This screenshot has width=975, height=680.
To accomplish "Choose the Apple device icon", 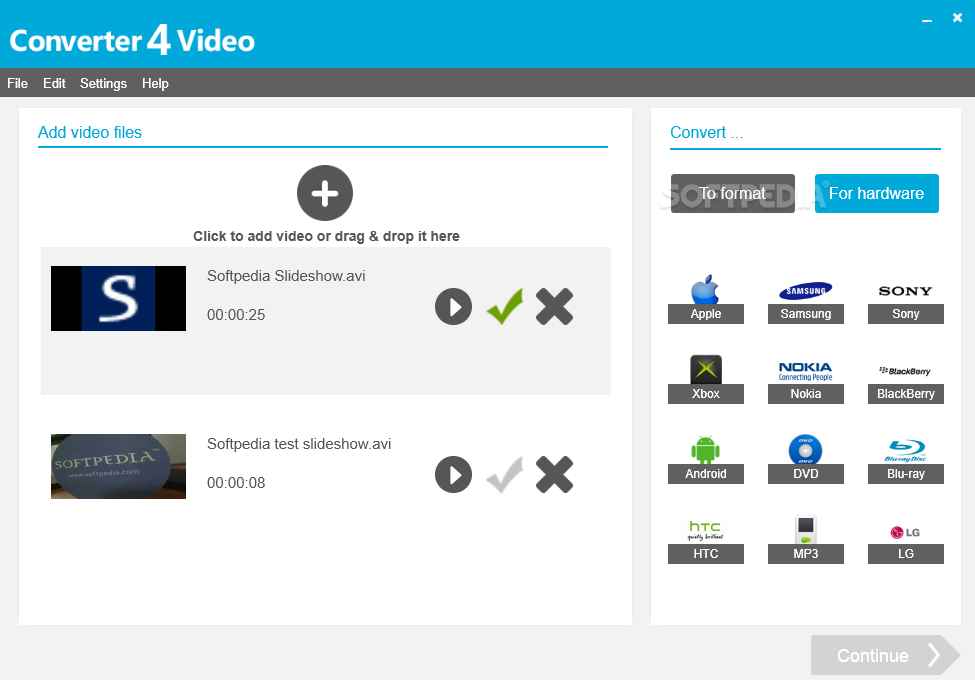I will pos(705,299).
